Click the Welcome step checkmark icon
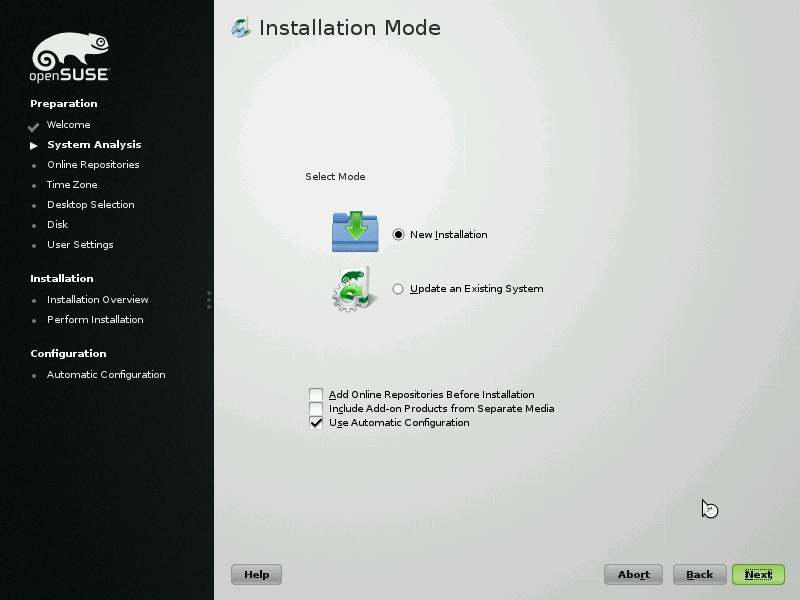Image resolution: width=800 pixels, height=600 pixels. click(x=34, y=126)
